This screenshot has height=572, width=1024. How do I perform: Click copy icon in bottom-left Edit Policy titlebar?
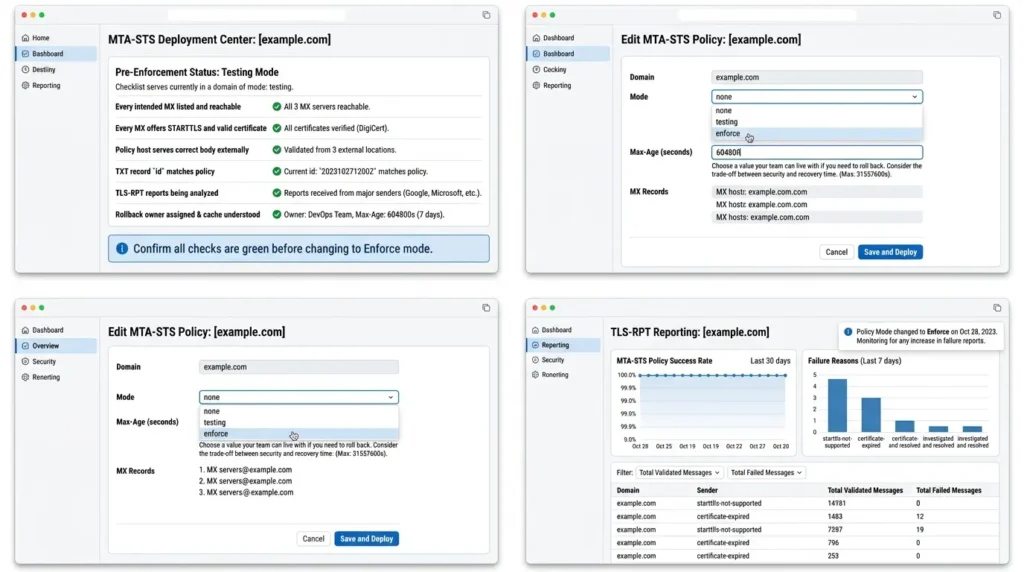[x=487, y=308]
